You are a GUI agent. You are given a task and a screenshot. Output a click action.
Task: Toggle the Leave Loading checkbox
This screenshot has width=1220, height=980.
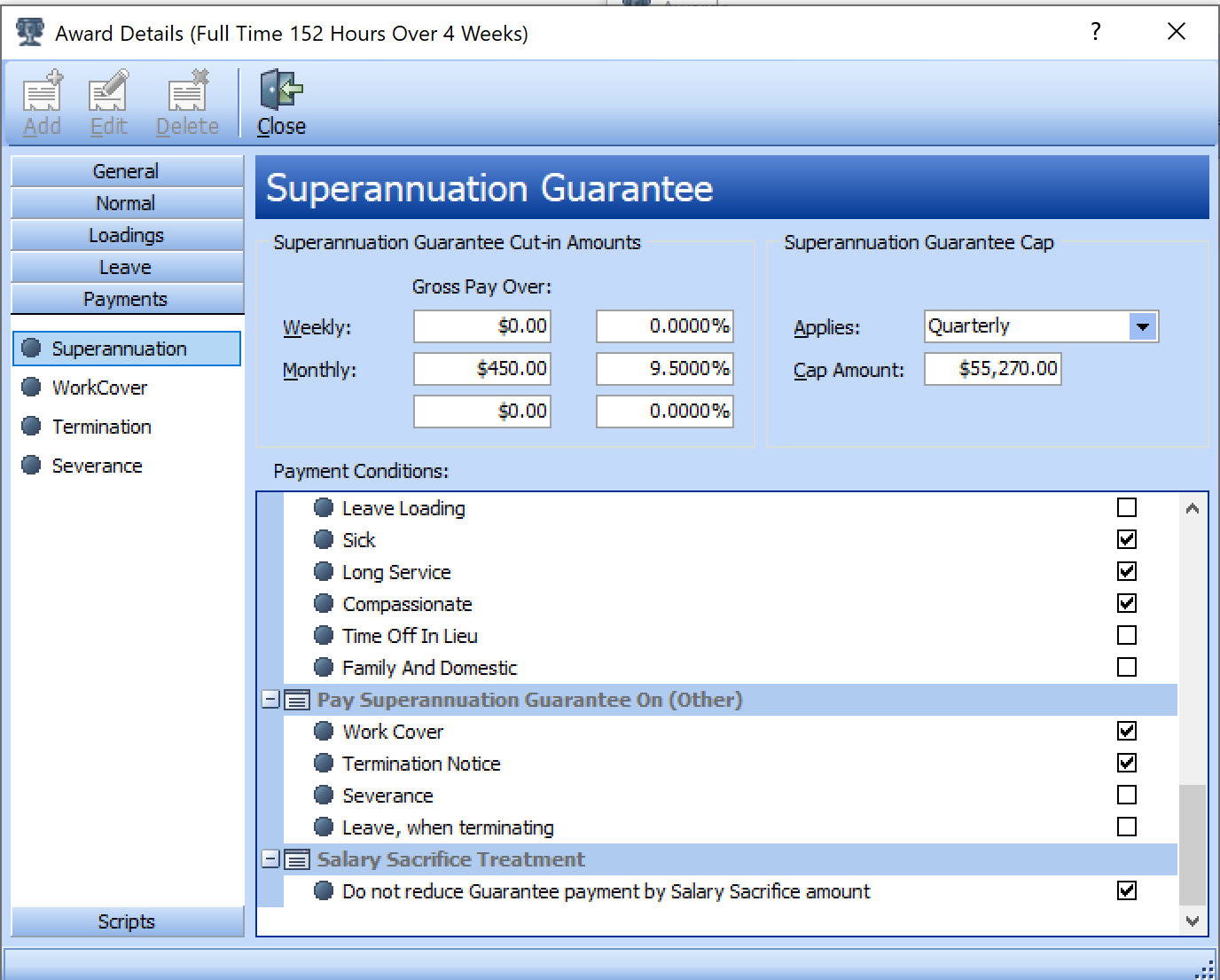pyautogui.click(x=1127, y=507)
